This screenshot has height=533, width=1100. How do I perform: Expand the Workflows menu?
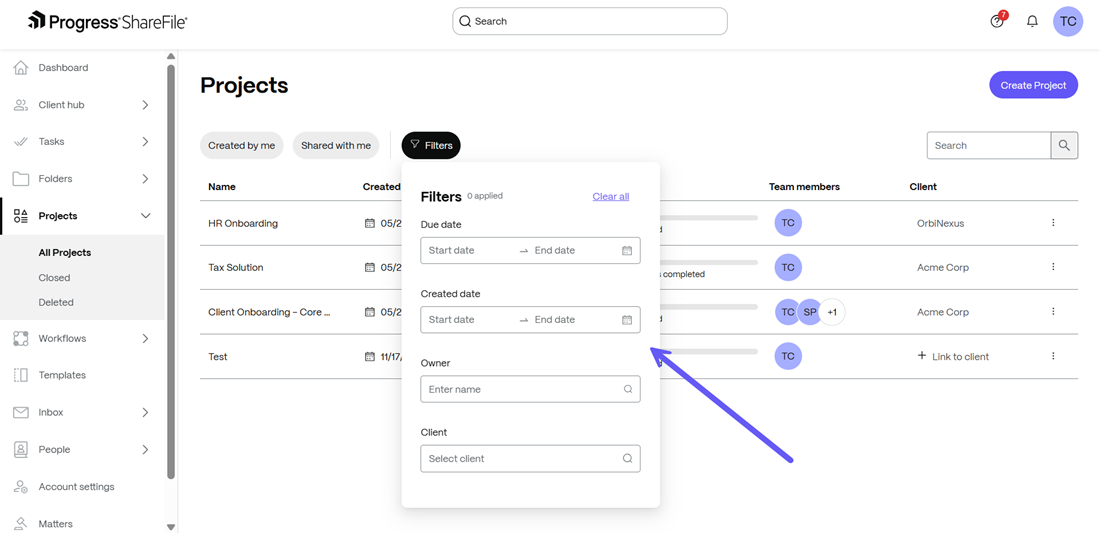pos(145,339)
